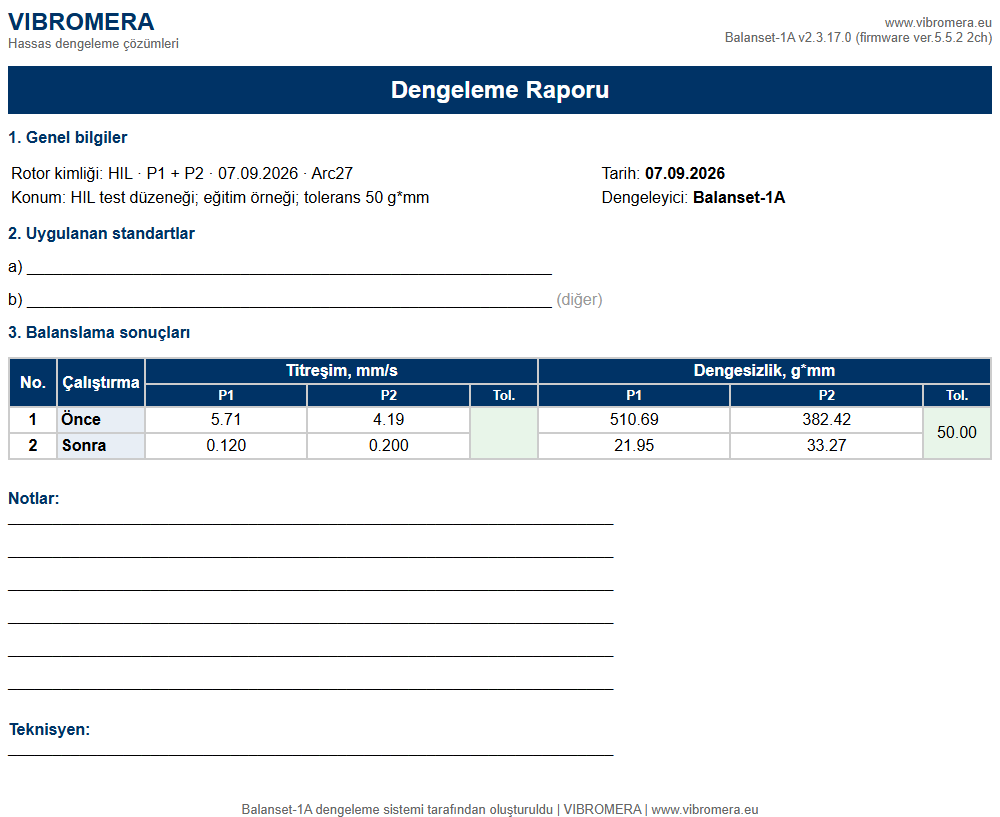Click the Konum HIL test düzeneği line

click(x=220, y=198)
